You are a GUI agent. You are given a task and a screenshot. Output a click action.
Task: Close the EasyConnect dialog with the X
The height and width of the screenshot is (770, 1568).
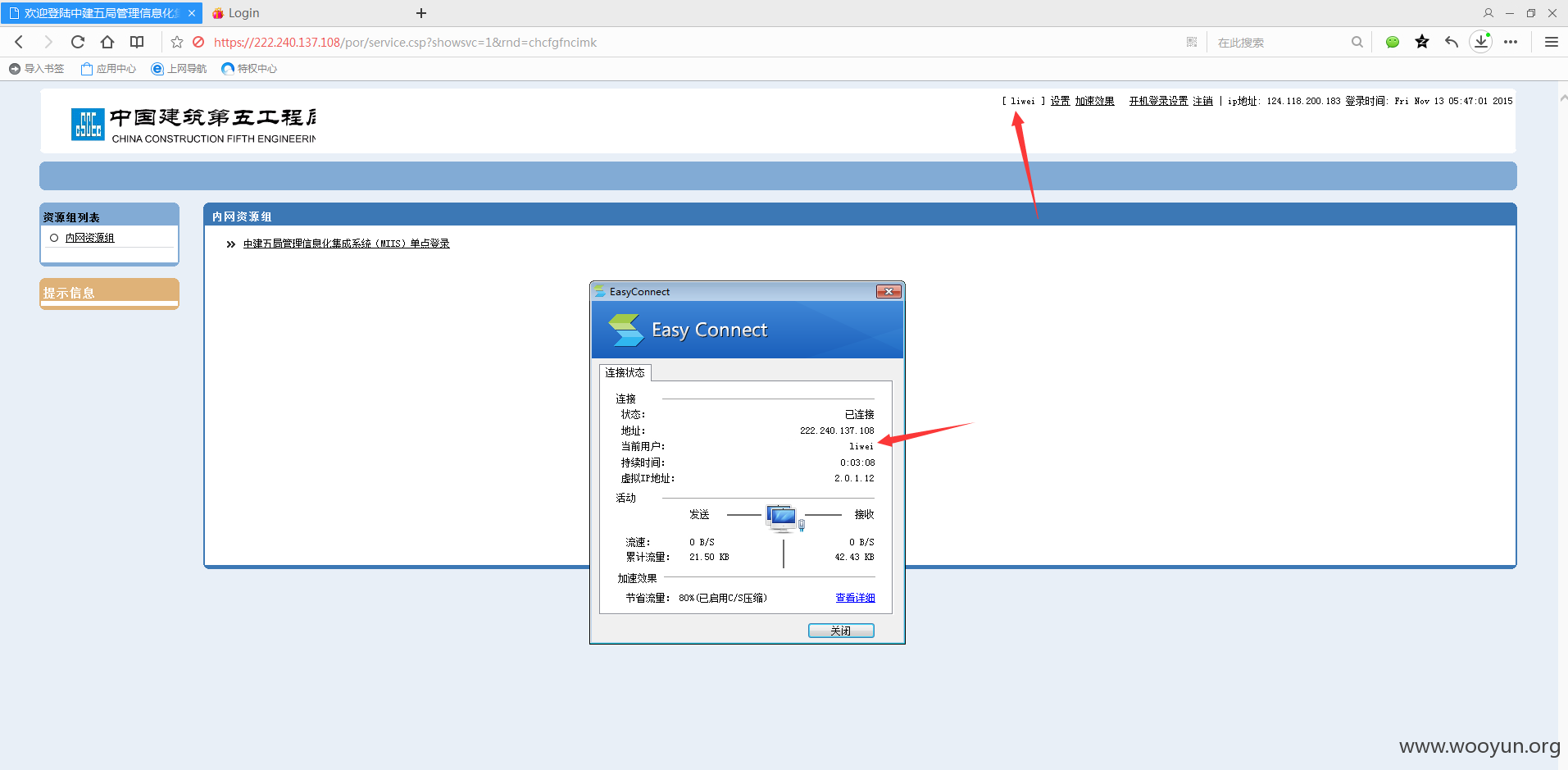[889, 291]
